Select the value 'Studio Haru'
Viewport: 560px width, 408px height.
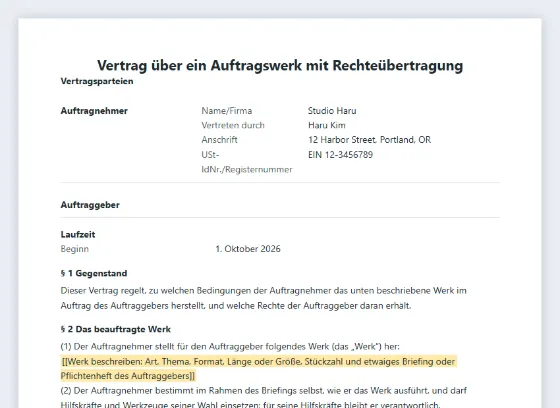[x=332, y=111]
